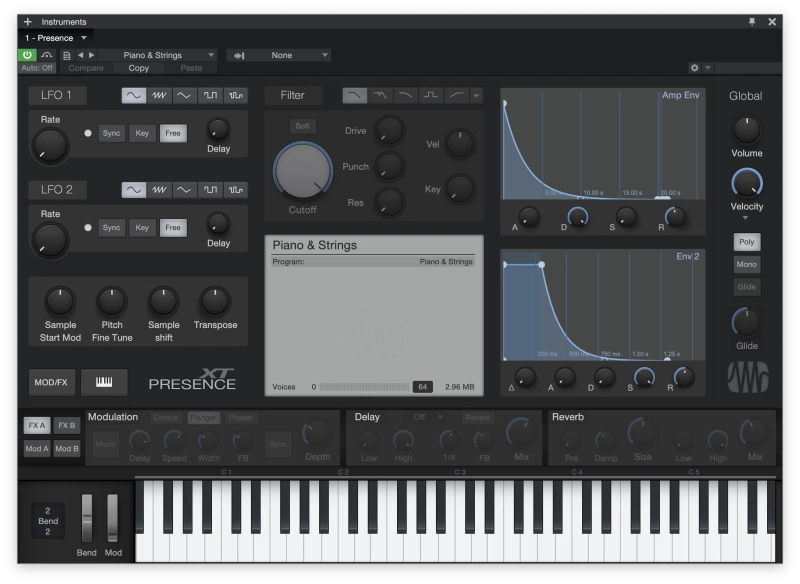Select the first low-pass filter type icon
Screen dimensions: 800x584
click(x=355, y=96)
